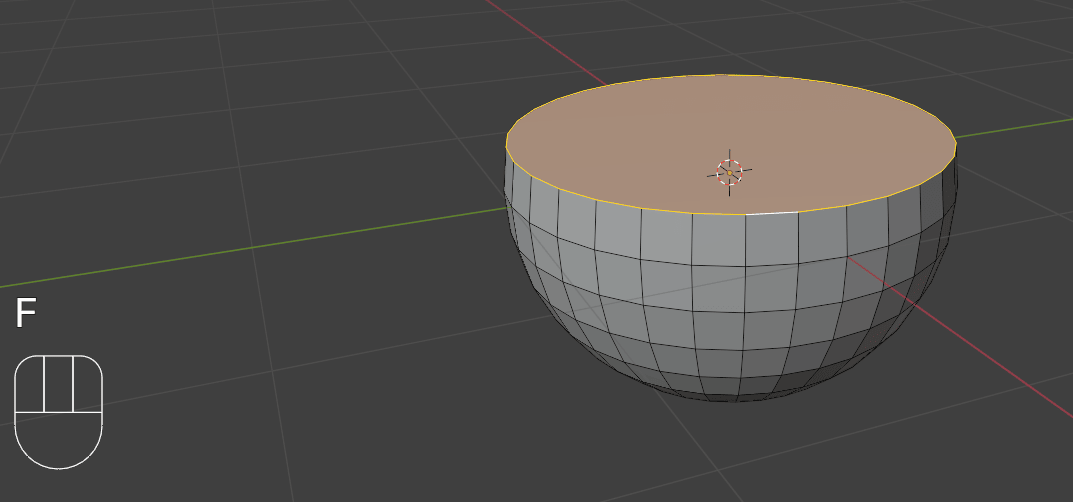This screenshot has height=502, width=1073.
Task: Click the green Y axis line left of the hemisphere
Action: point(250,246)
